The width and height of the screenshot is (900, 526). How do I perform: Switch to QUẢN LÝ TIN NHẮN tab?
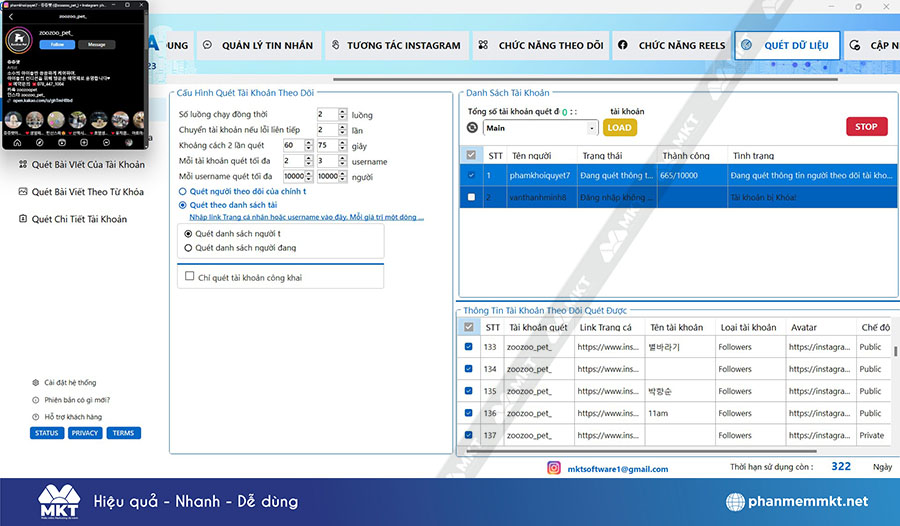tap(258, 45)
